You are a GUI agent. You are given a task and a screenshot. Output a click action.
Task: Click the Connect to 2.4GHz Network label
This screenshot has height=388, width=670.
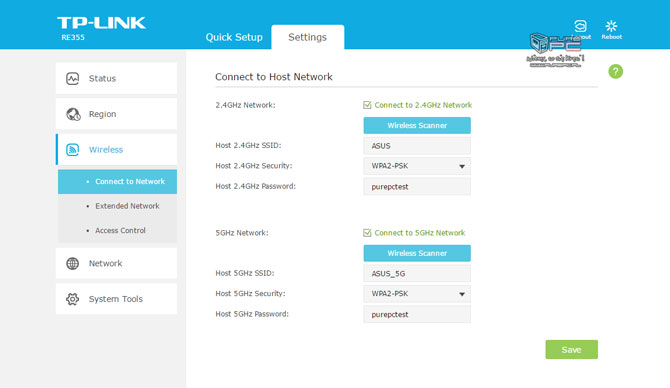[x=423, y=105]
